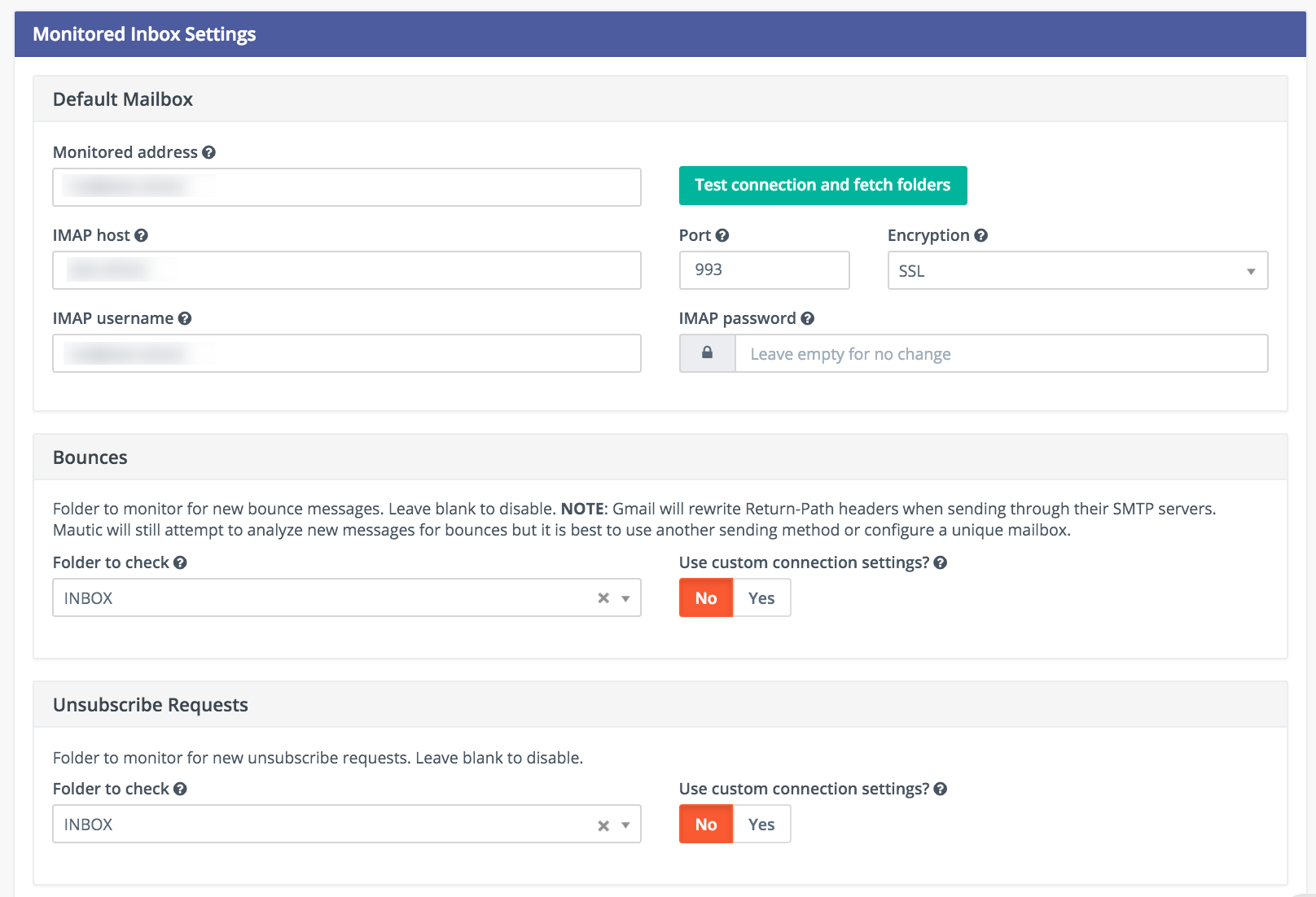This screenshot has width=1316, height=897.
Task: Expand the Bounces Folder to check dropdown
Action: 625,598
